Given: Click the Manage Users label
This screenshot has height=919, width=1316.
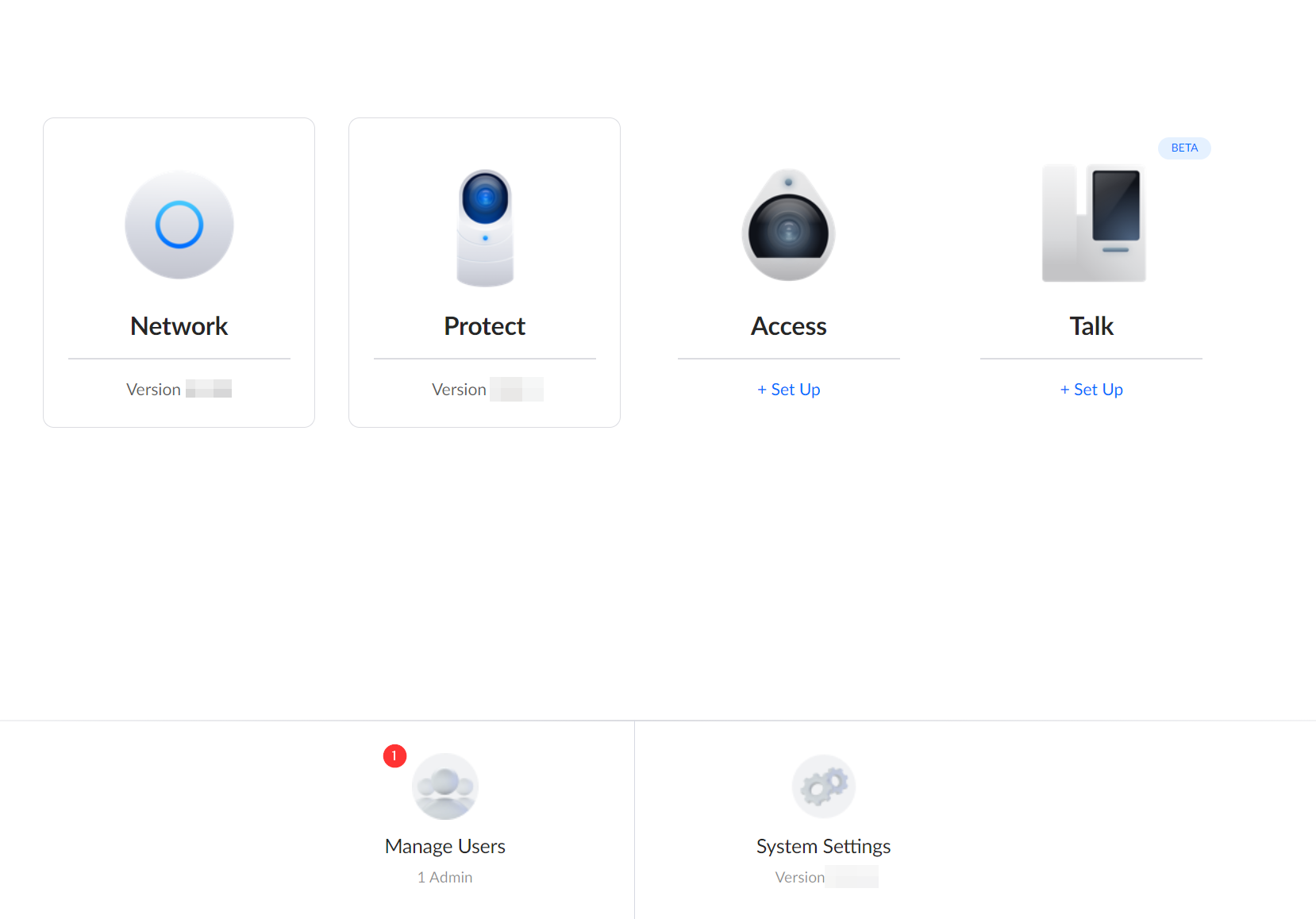Looking at the screenshot, I should [x=444, y=847].
